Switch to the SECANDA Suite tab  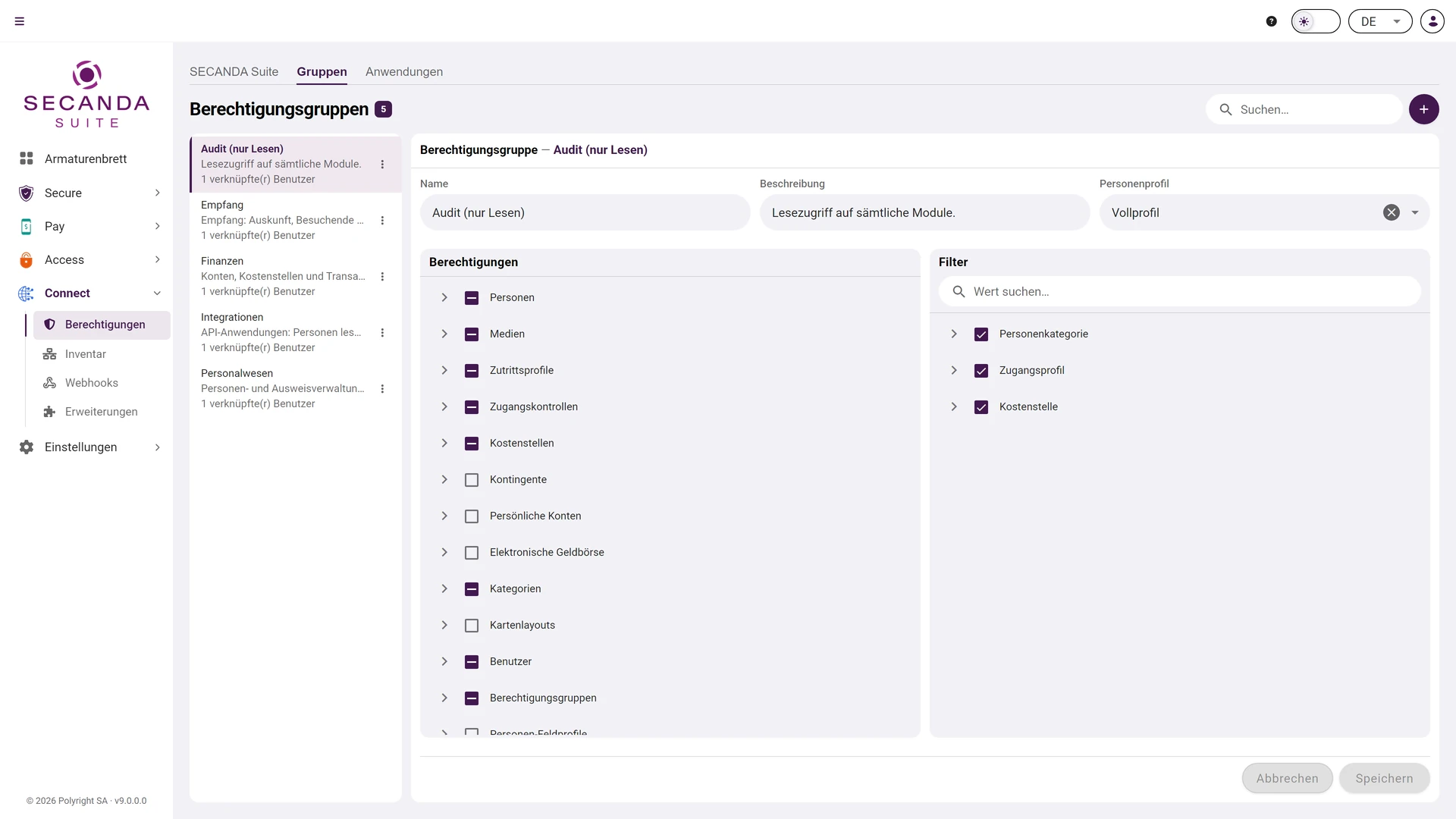pyautogui.click(x=234, y=71)
